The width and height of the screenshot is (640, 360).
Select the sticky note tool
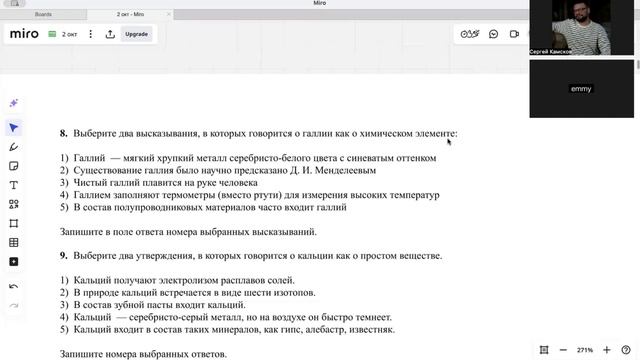(13, 166)
